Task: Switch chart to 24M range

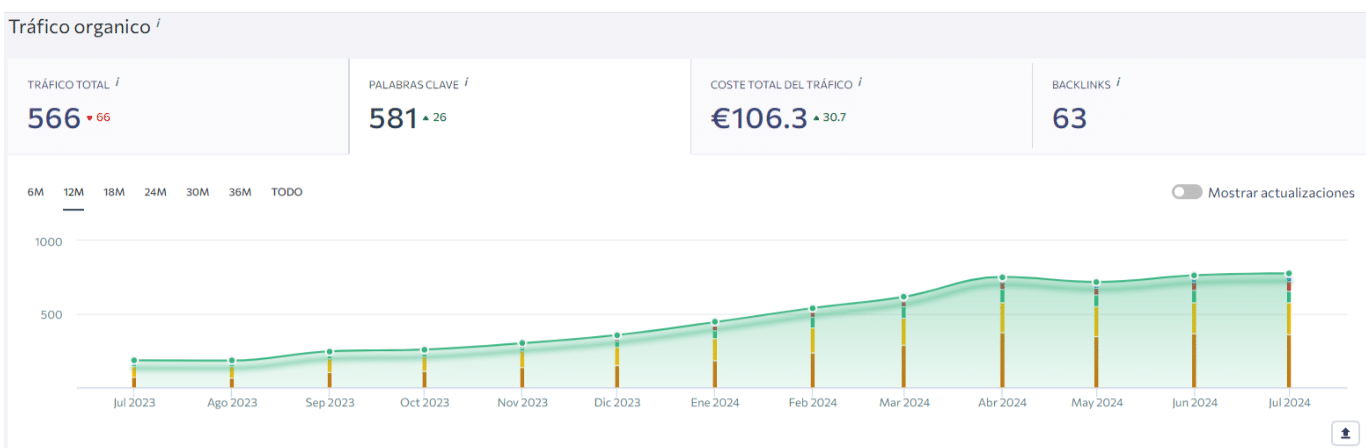Action: point(155,192)
